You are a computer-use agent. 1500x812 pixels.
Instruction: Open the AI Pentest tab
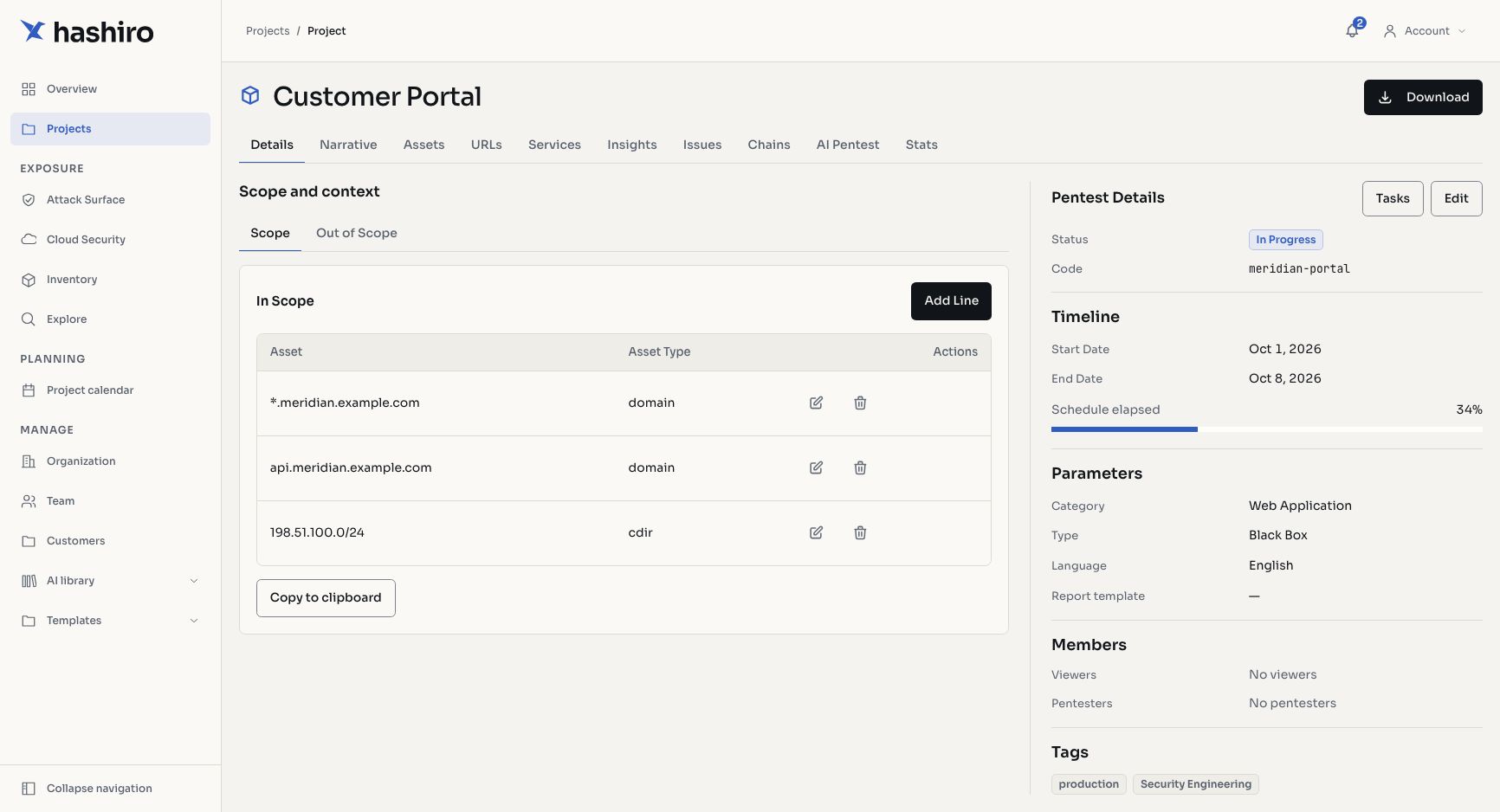(847, 145)
